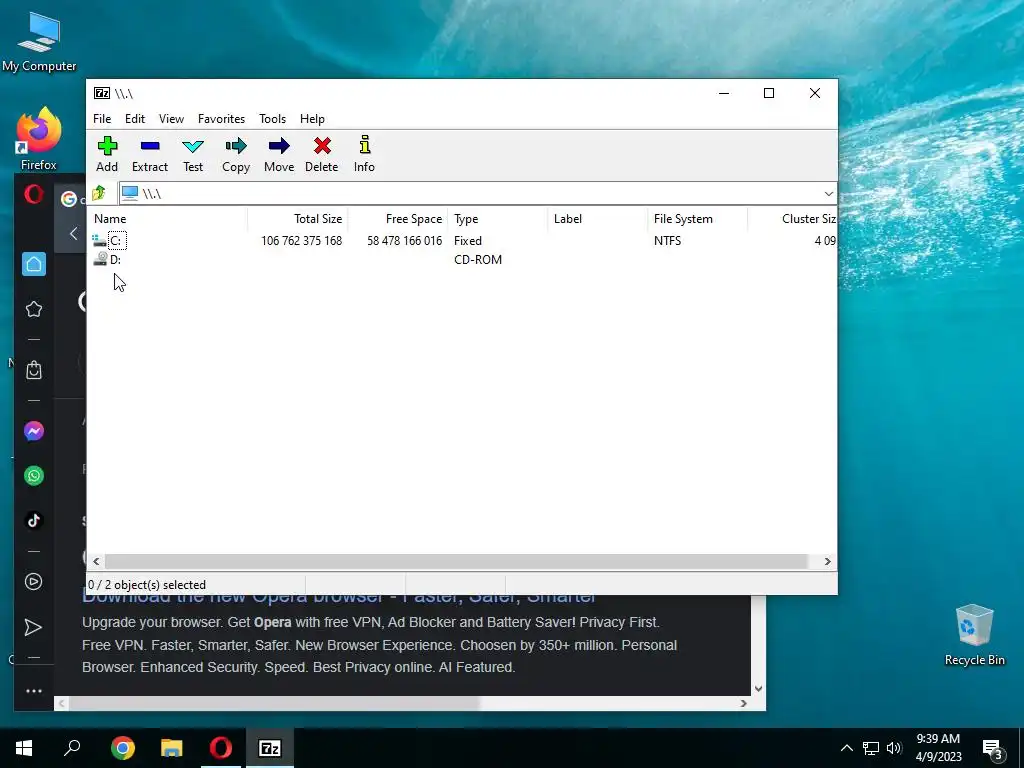Click the 7-Zip horizontal scrollbar thumb
Viewport: 1024px width, 768px height.
click(x=456, y=561)
